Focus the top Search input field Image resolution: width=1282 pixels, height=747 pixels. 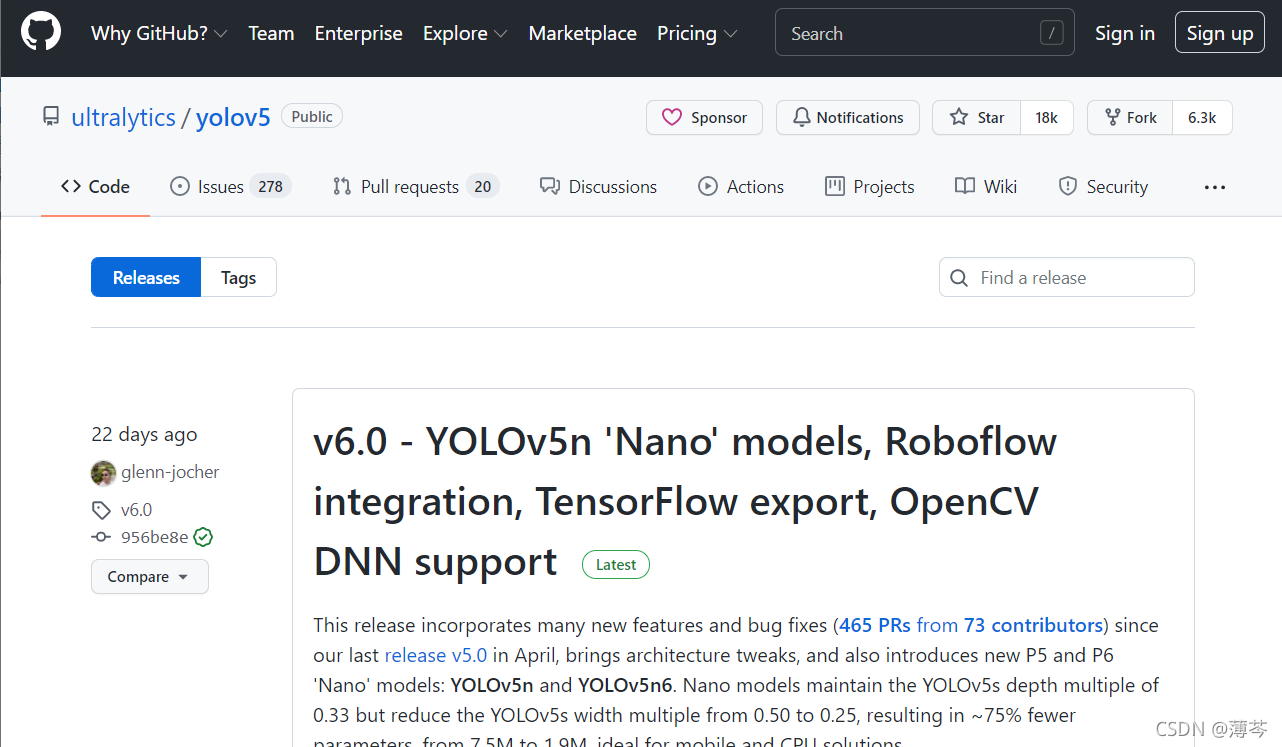pos(925,33)
